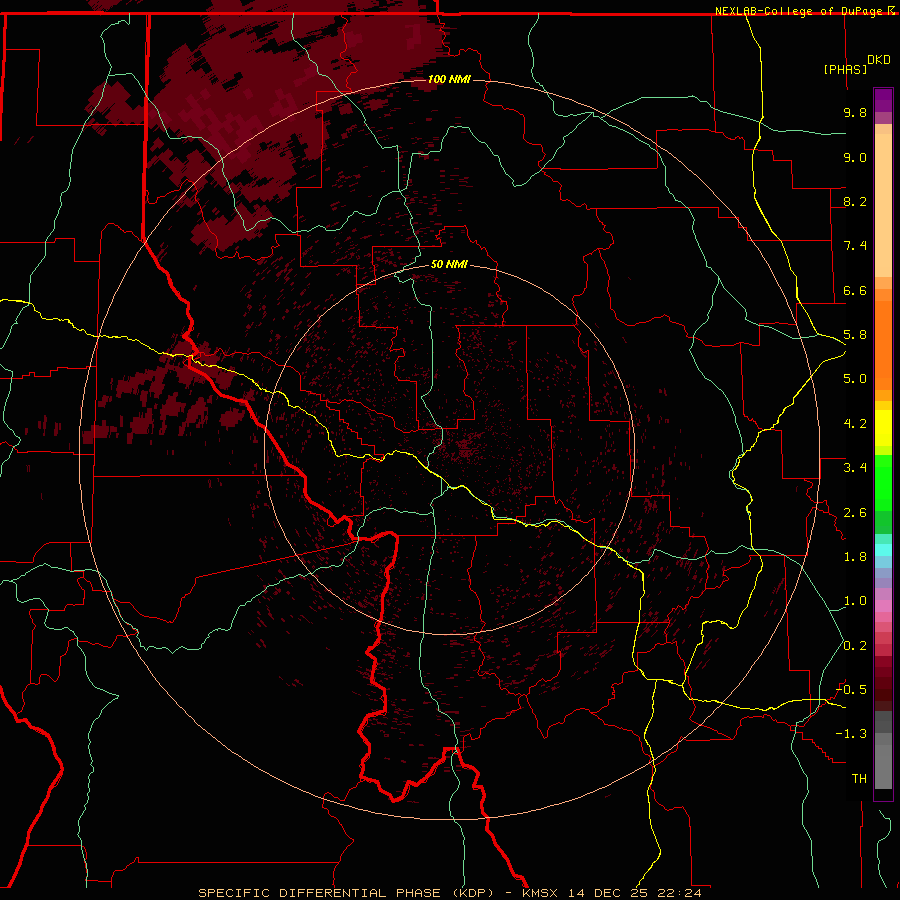The image size is (900, 900).
Task: Click the 9.8 value on color scale
Action: click(x=855, y=112)
